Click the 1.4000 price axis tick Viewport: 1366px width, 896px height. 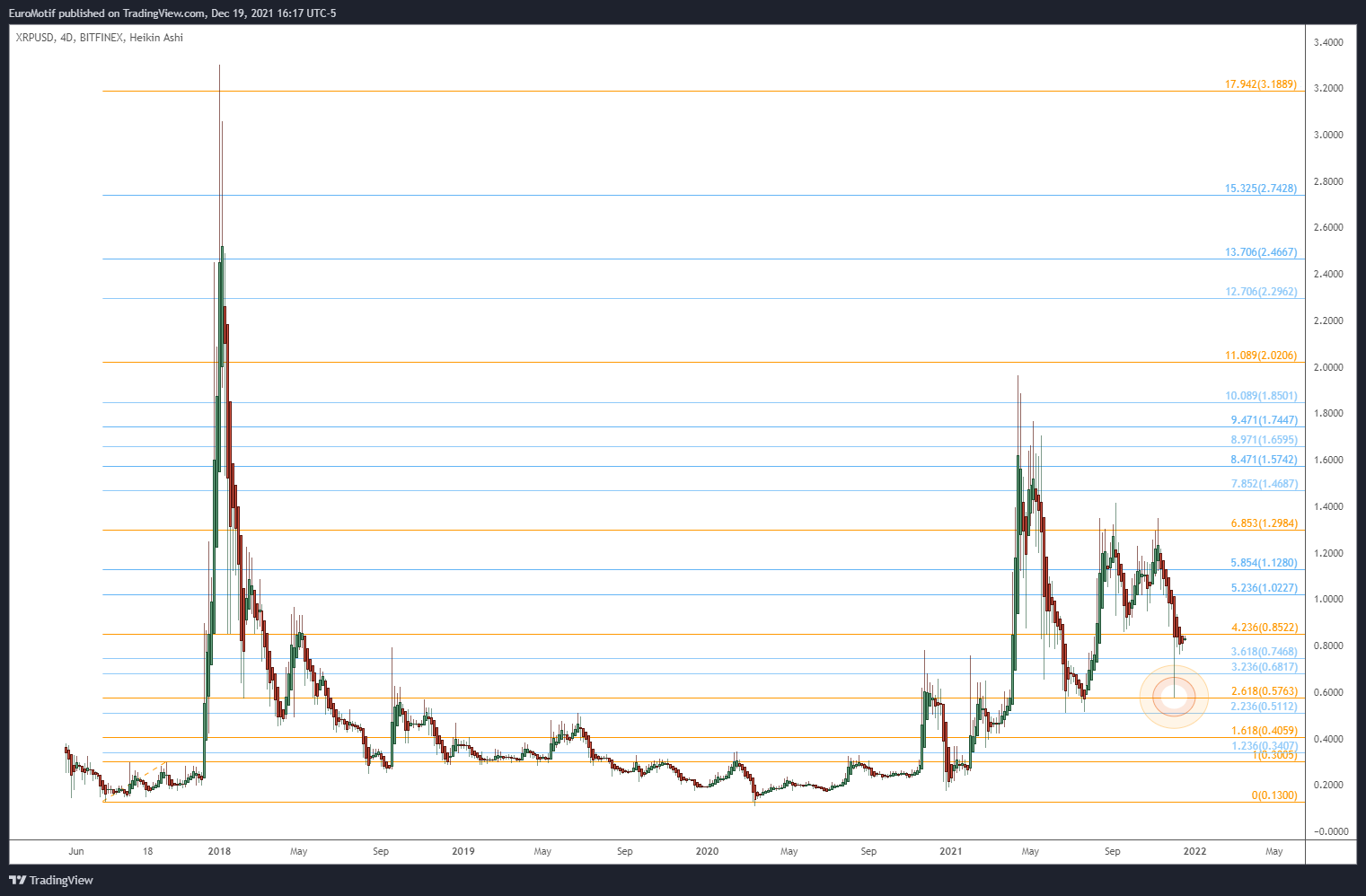click(1328, 506)
